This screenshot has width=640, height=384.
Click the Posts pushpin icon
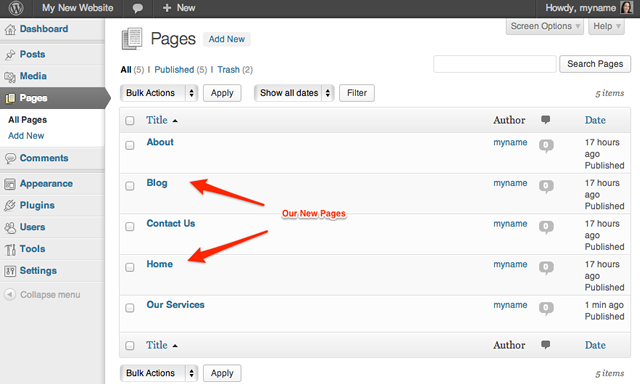[x=10, y=55]
